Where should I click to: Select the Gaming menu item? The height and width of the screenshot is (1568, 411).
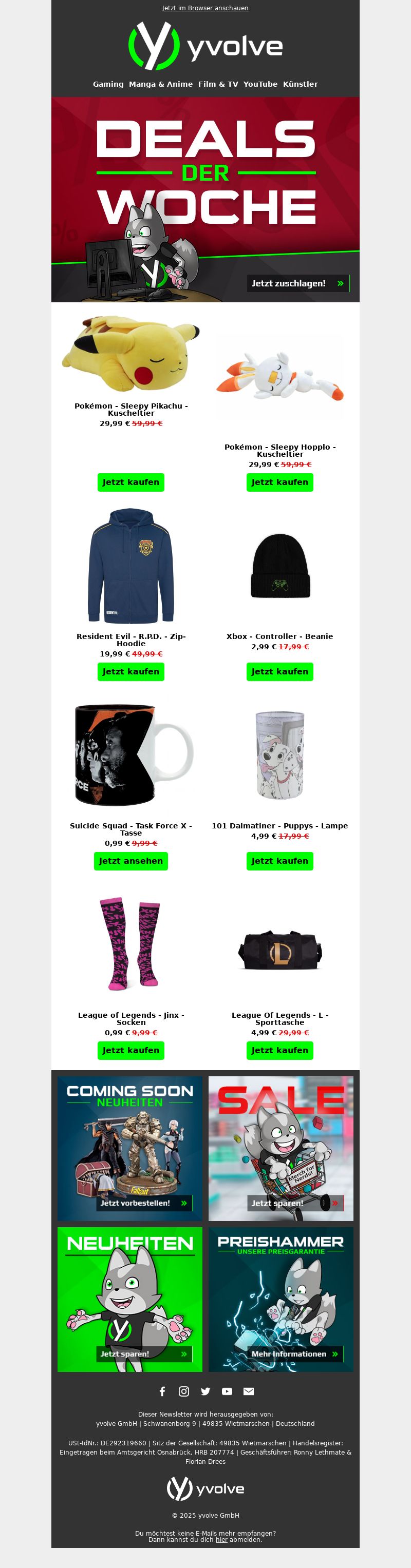pos(108,84)
